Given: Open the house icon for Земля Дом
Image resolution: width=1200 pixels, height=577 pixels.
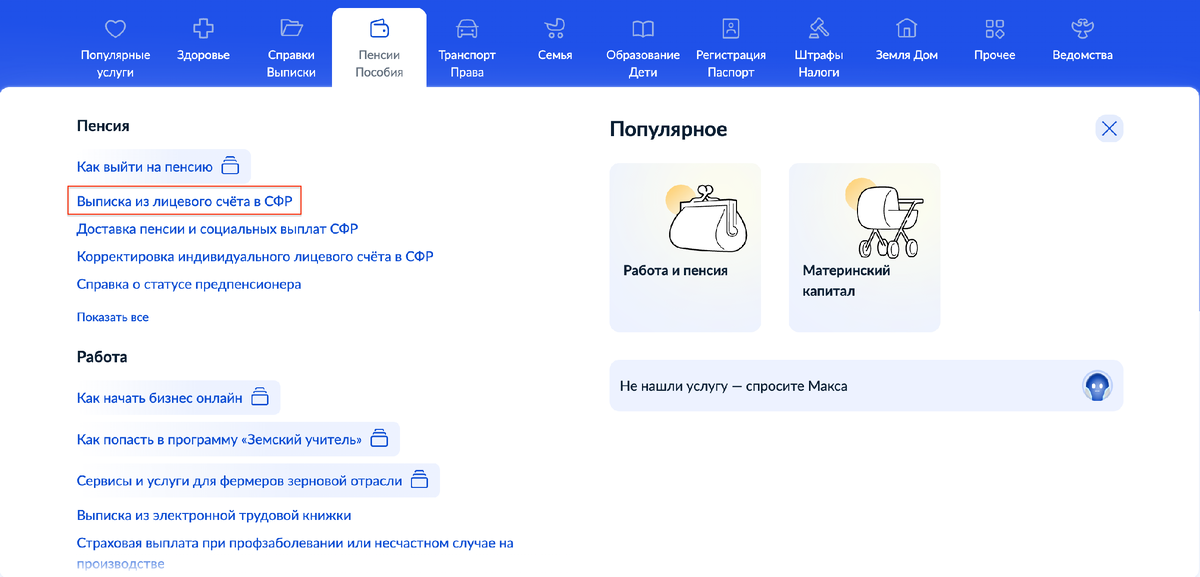Looking at the screenshot, I should [906, 29].
